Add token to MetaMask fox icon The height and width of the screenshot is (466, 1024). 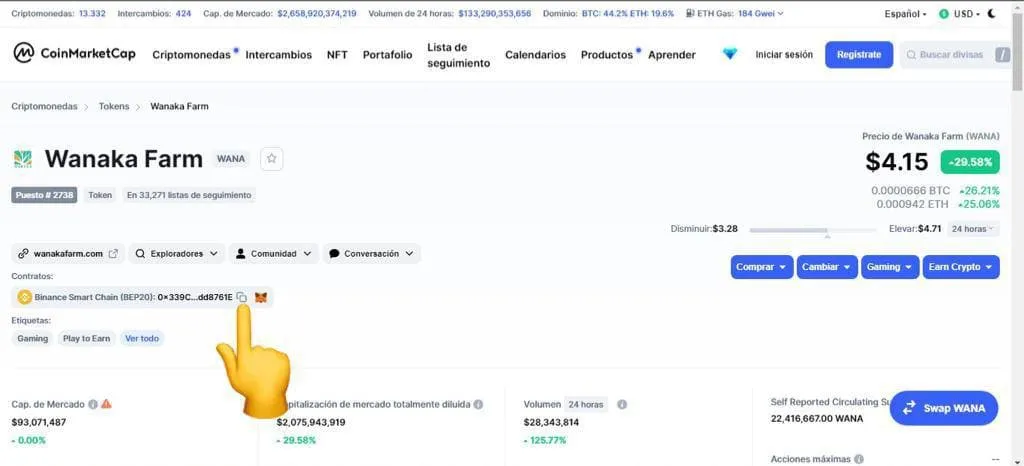[261, 297]
